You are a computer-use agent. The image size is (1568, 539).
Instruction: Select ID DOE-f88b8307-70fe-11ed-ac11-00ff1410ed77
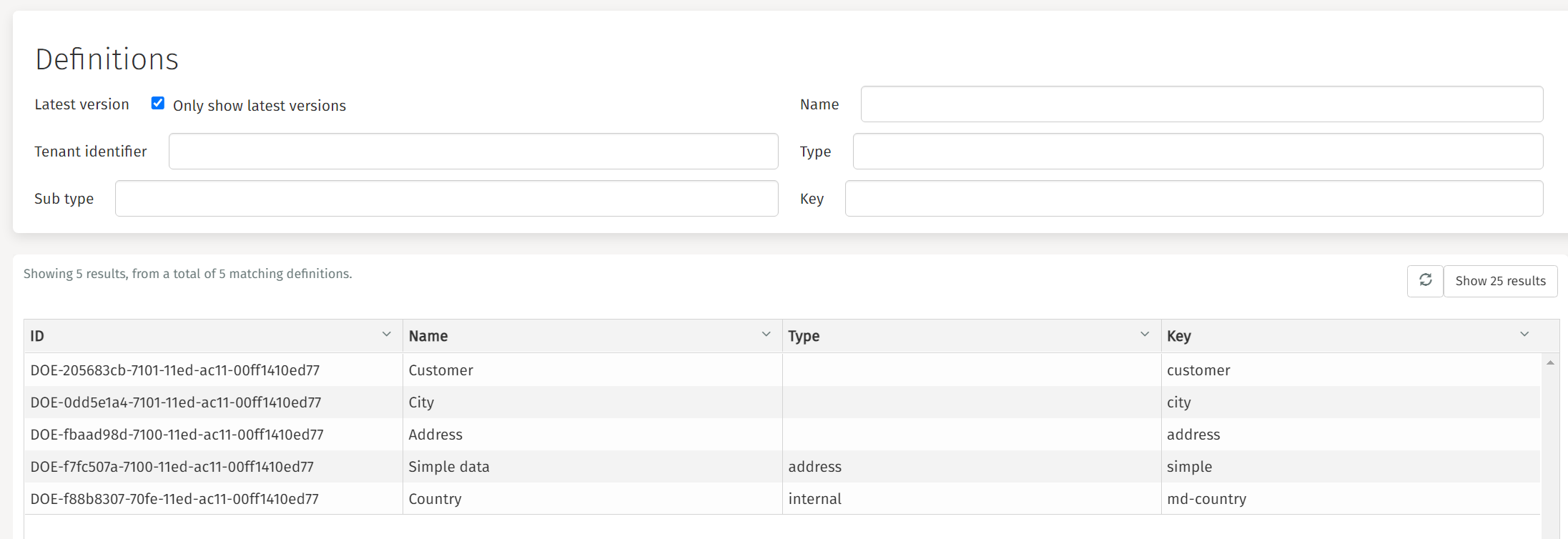click(174, 499)
